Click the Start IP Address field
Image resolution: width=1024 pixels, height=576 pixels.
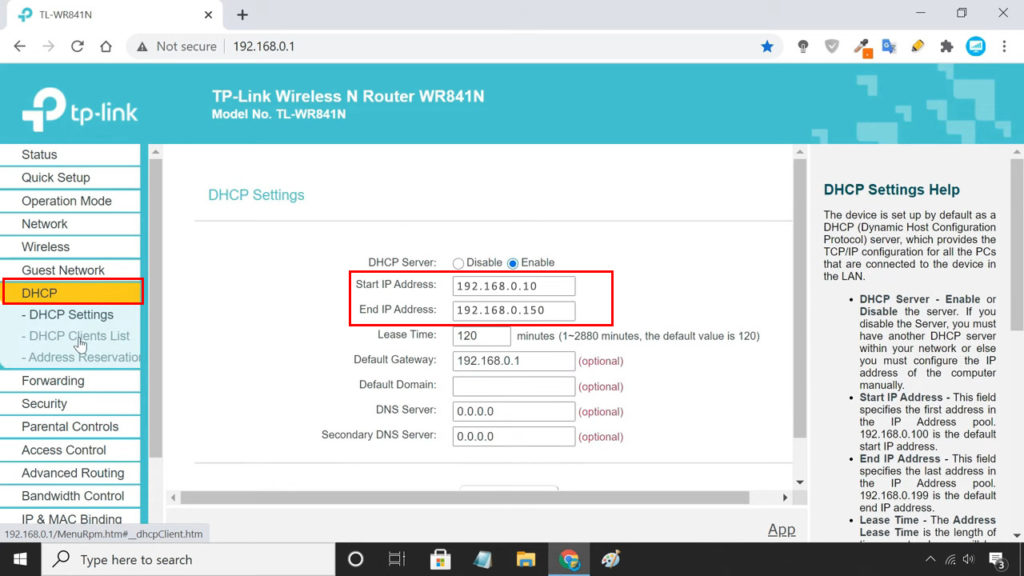(x=514, y=286)
